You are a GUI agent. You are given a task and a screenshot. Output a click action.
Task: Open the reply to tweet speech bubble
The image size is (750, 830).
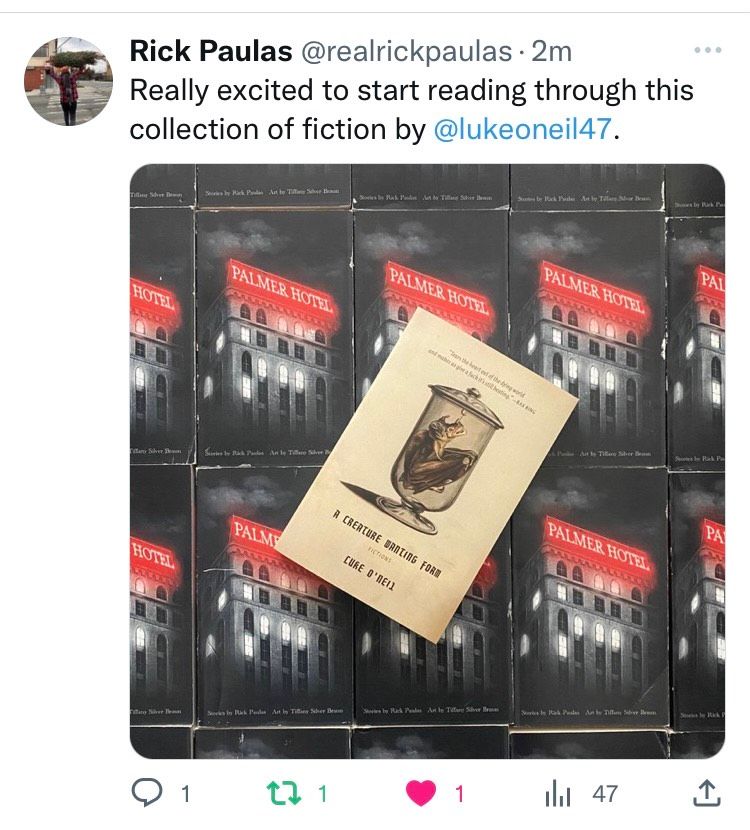[147, 793]
